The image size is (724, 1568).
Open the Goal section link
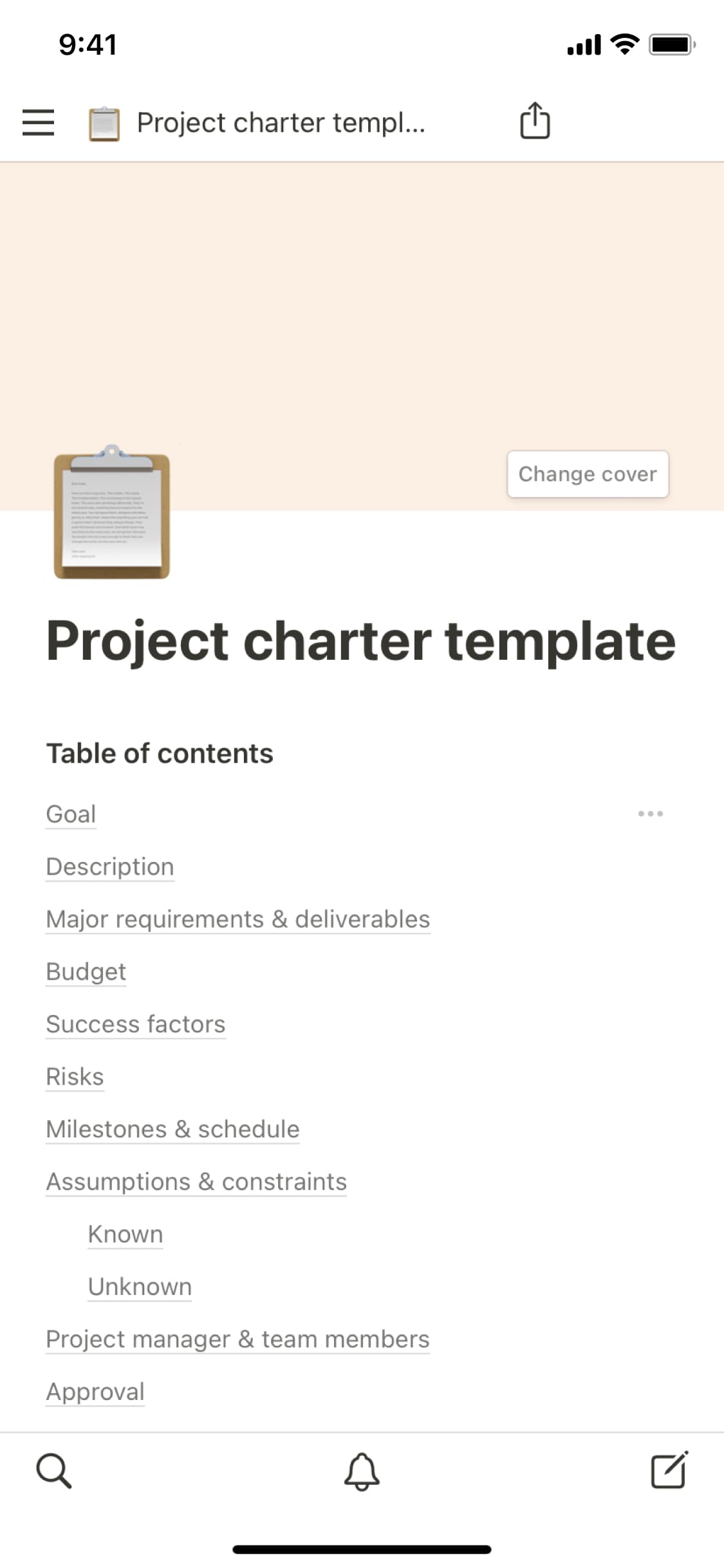click(70, 814)
